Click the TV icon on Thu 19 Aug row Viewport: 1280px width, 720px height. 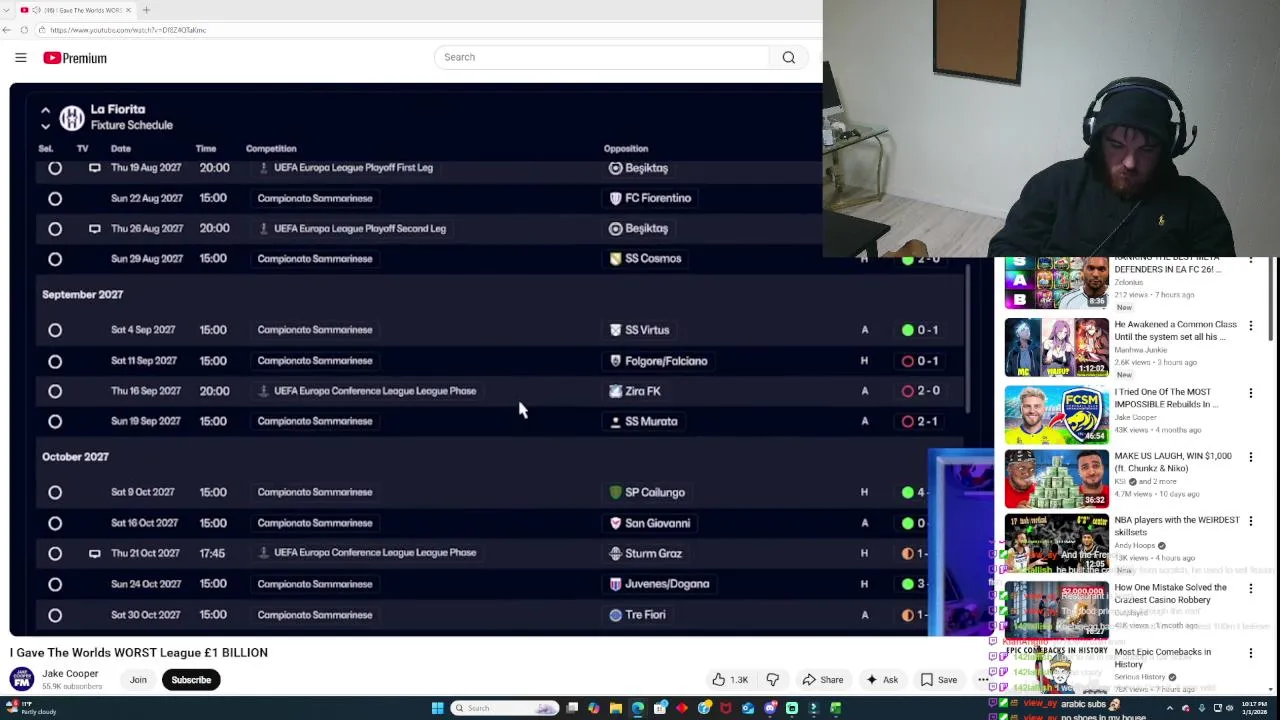click(94, 168)
